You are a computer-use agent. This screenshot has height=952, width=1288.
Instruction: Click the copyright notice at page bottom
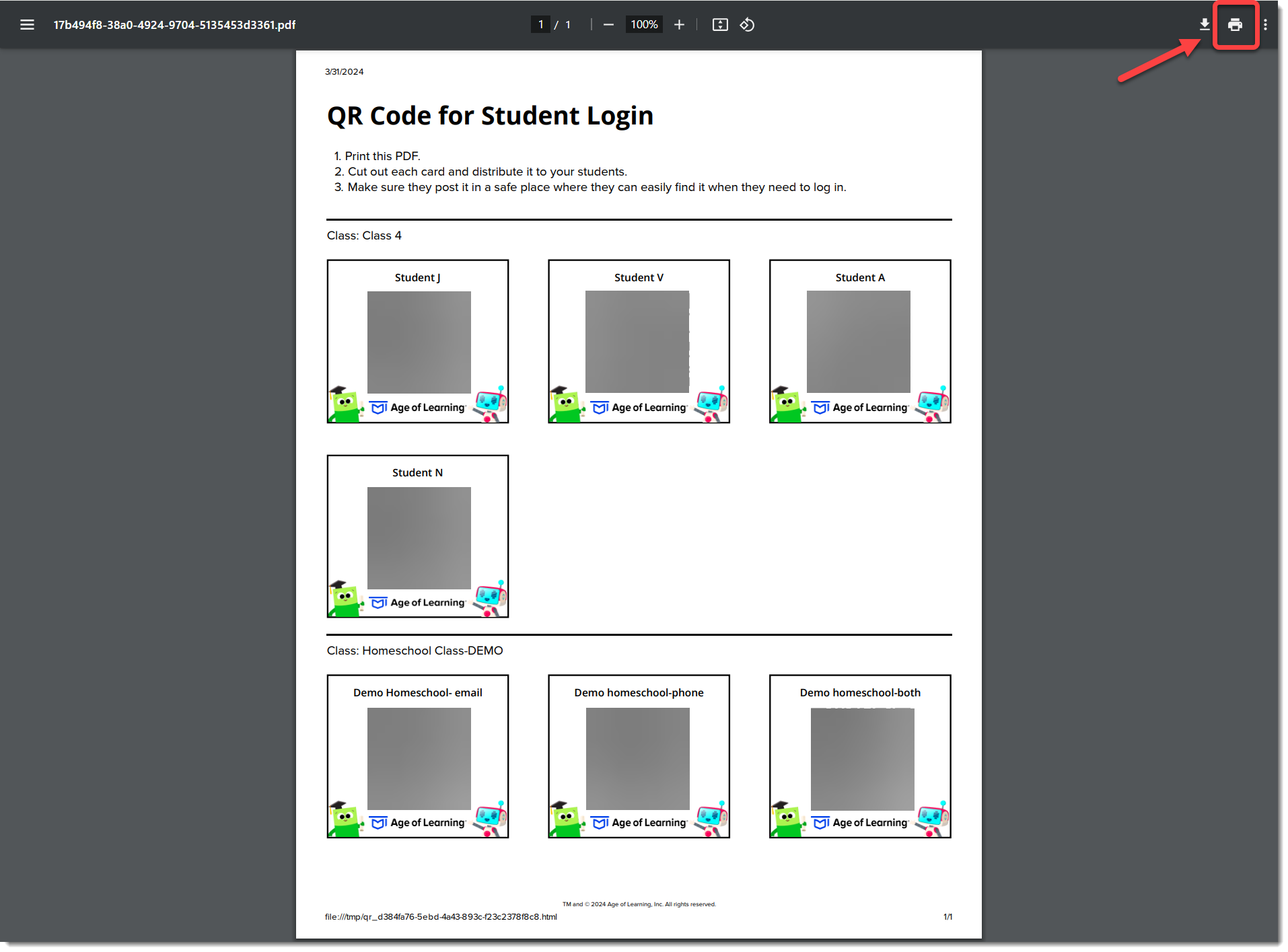(x=639, y=904)
